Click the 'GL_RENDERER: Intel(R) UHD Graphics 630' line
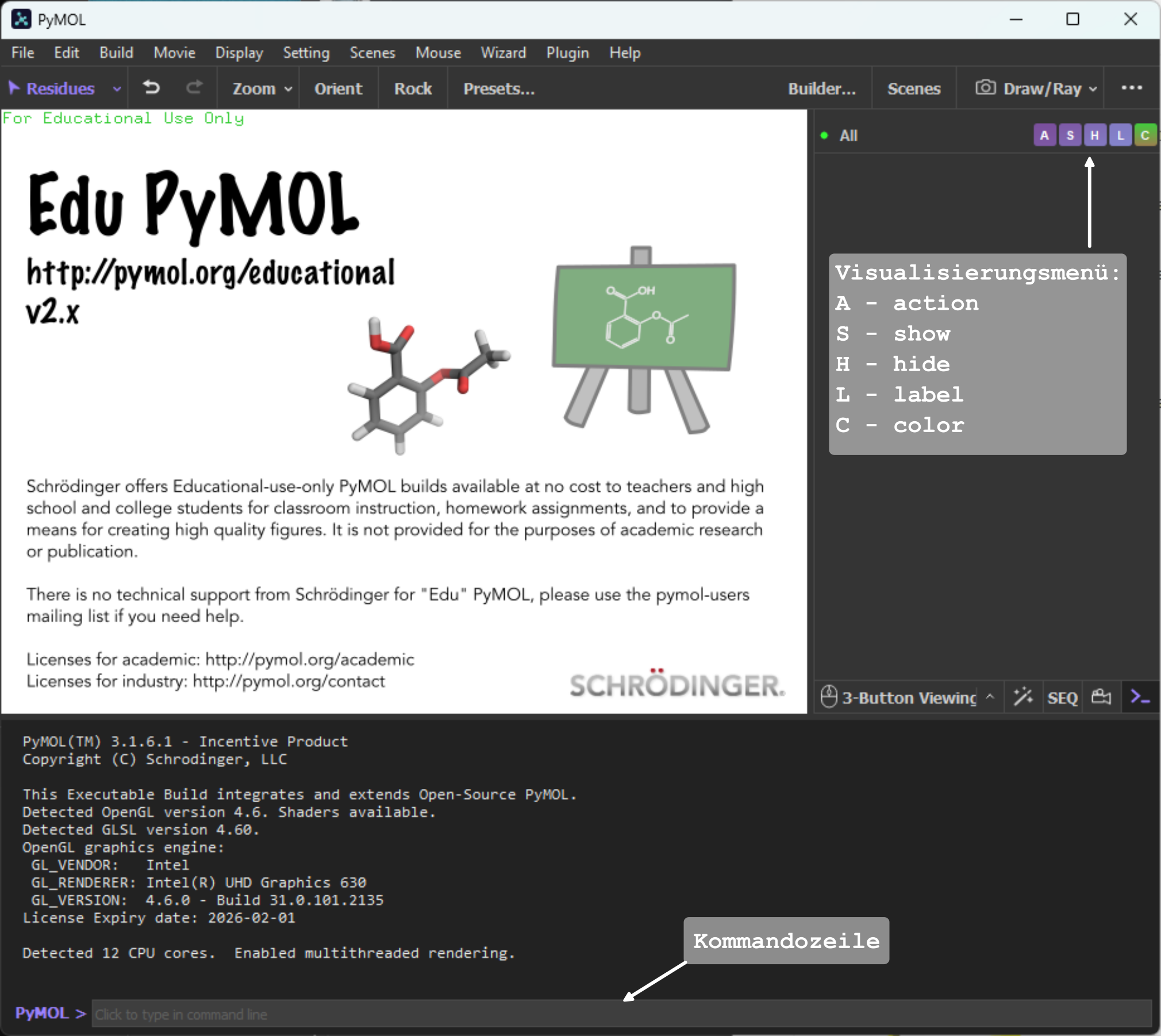1161x1036 pixels. [x=199, y=882]
